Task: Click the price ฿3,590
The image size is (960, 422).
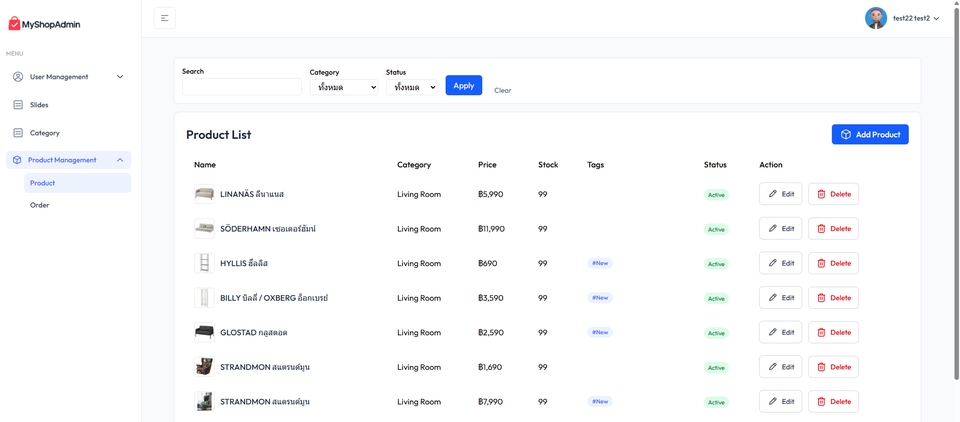Action: click(490, 298)
